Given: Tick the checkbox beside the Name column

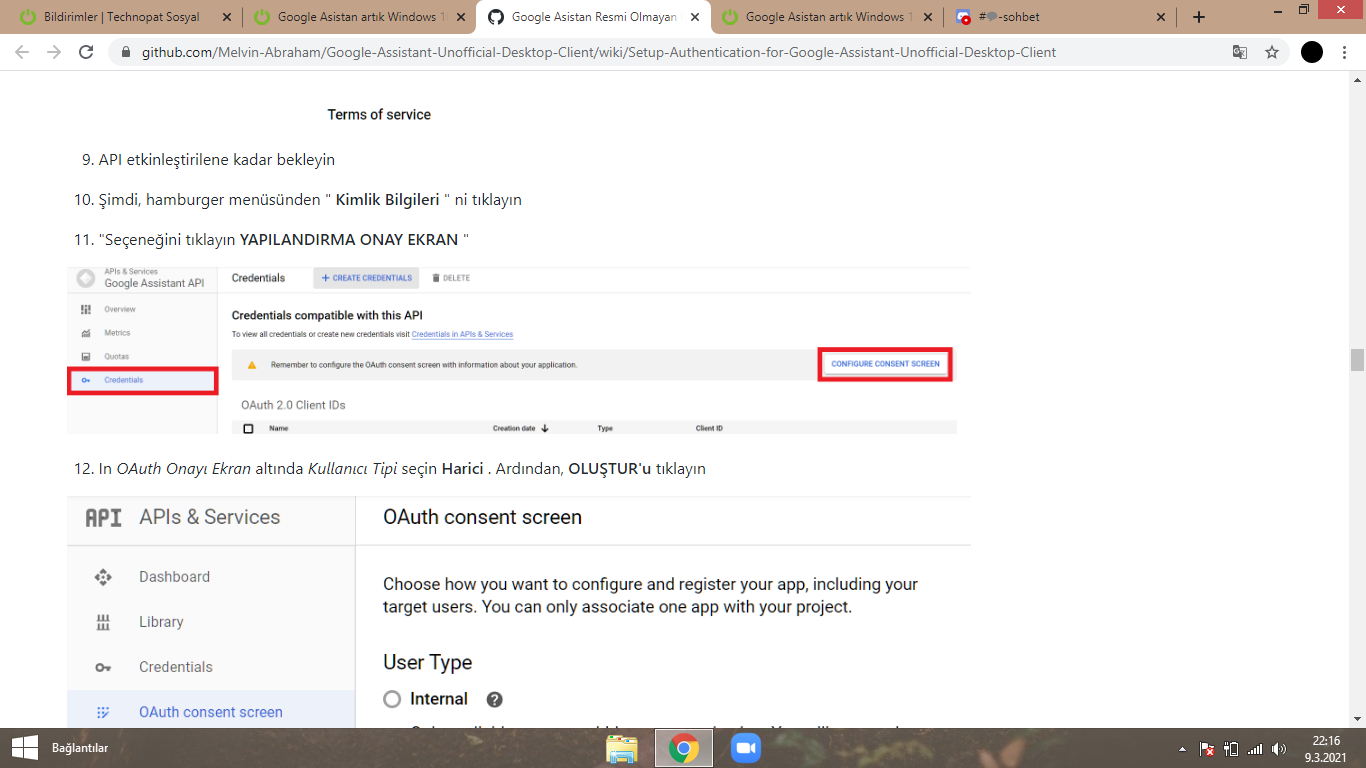Looking at the screenshot, I should click(x=249, y=428).
